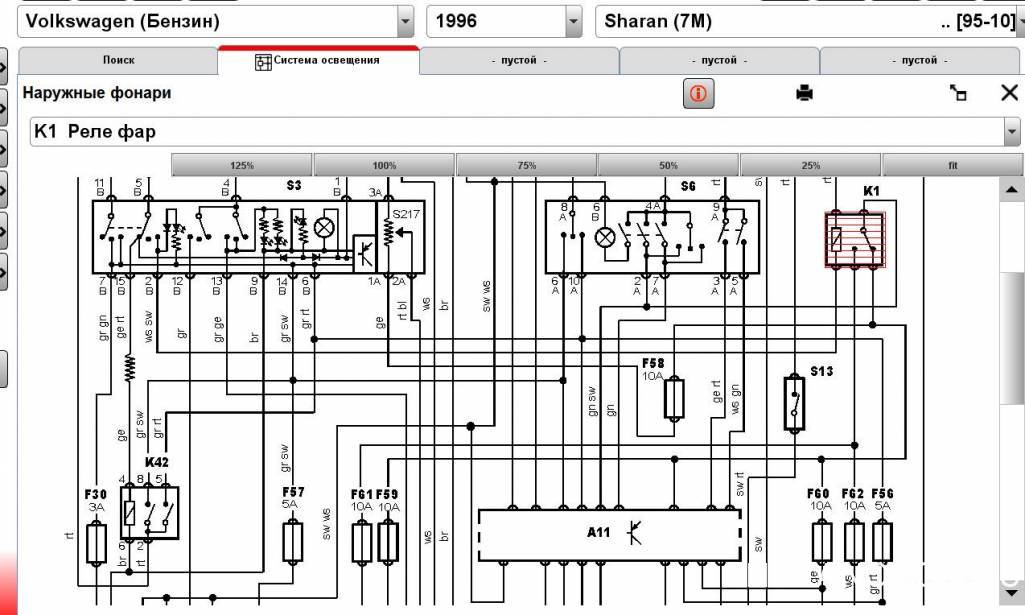
Task: Open the Volkswagen (Бензин) manufacturer dropdown
Action: (x=404, y=21)
